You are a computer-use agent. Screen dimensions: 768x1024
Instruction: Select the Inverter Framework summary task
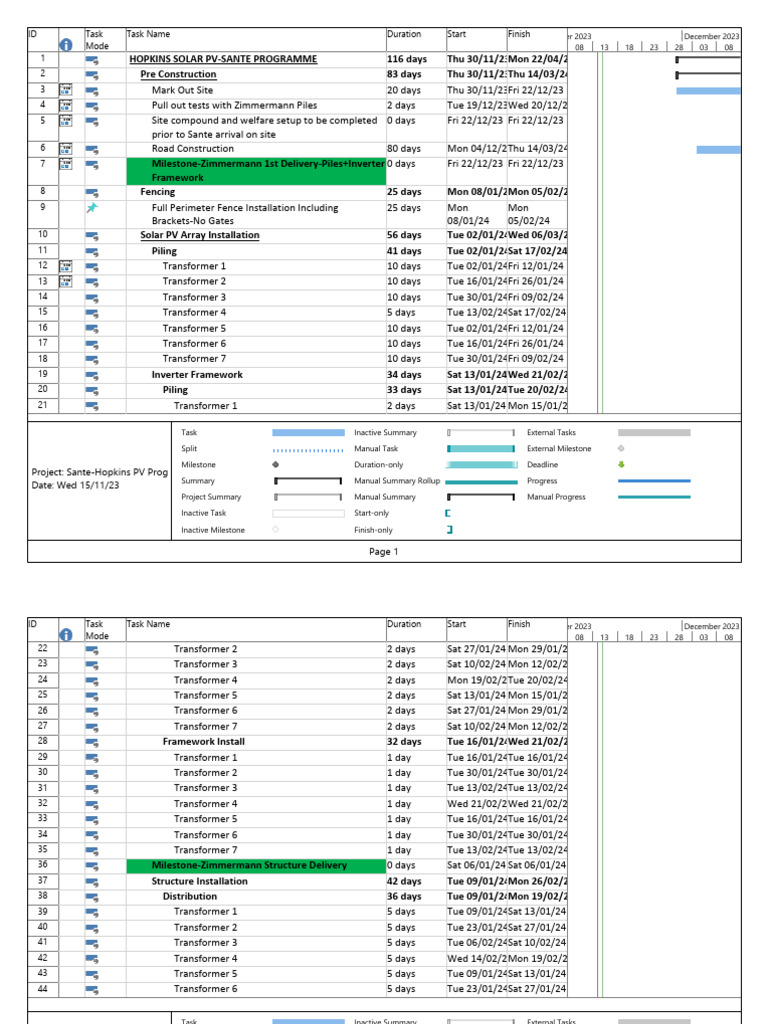(x=197, y=375)
